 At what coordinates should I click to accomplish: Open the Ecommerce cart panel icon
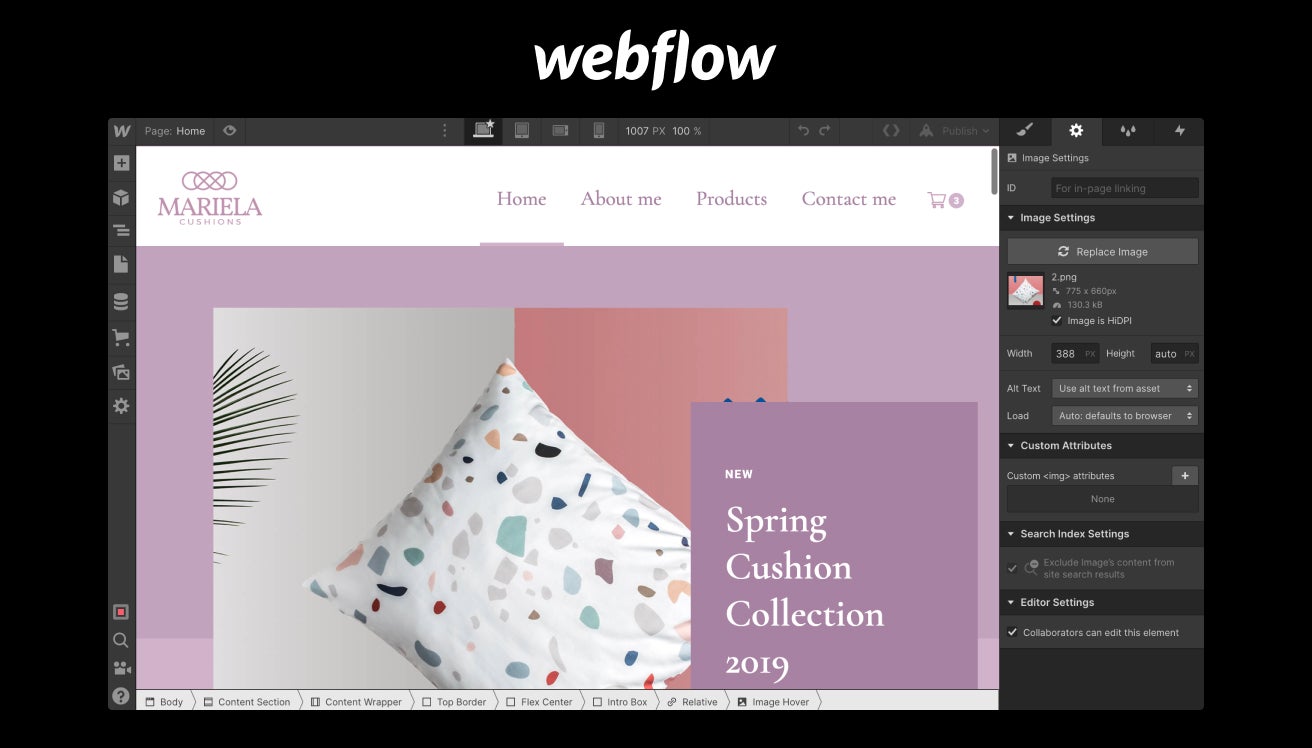tap(121, 338)
